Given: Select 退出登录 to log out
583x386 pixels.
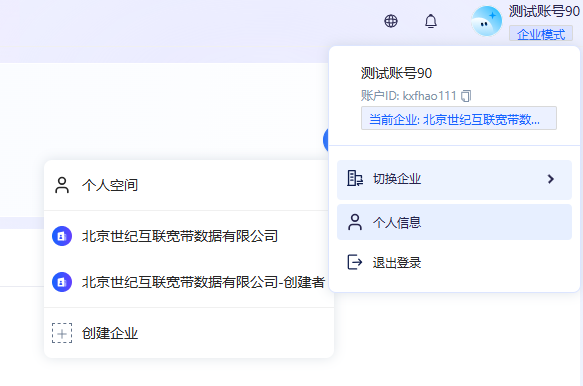Looking at the screenshot, I should (454, 263).
